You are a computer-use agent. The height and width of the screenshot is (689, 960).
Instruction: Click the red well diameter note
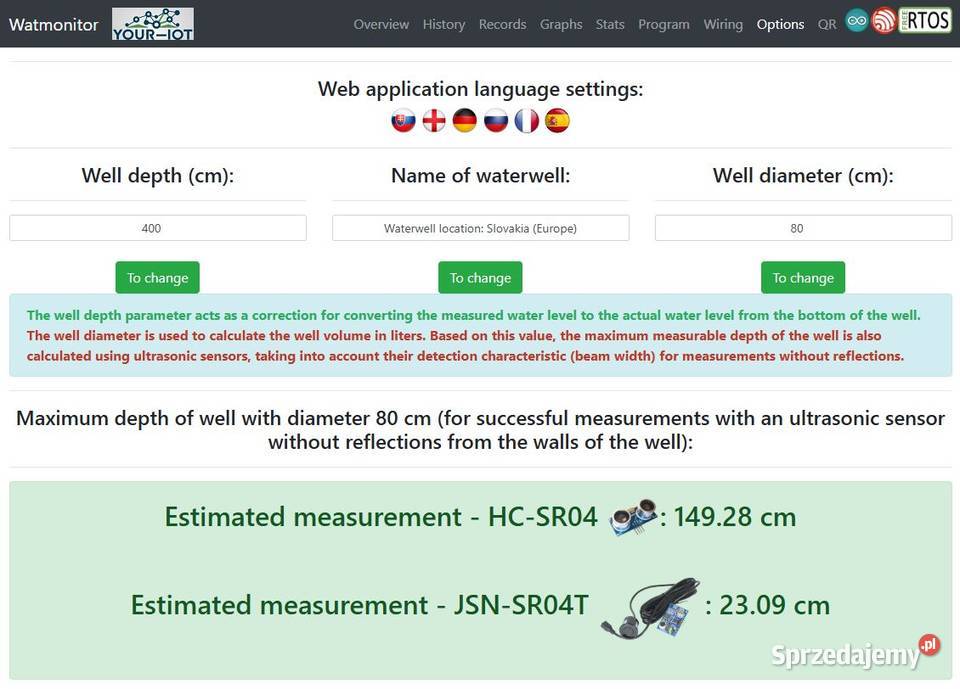(x=465, y=345)
